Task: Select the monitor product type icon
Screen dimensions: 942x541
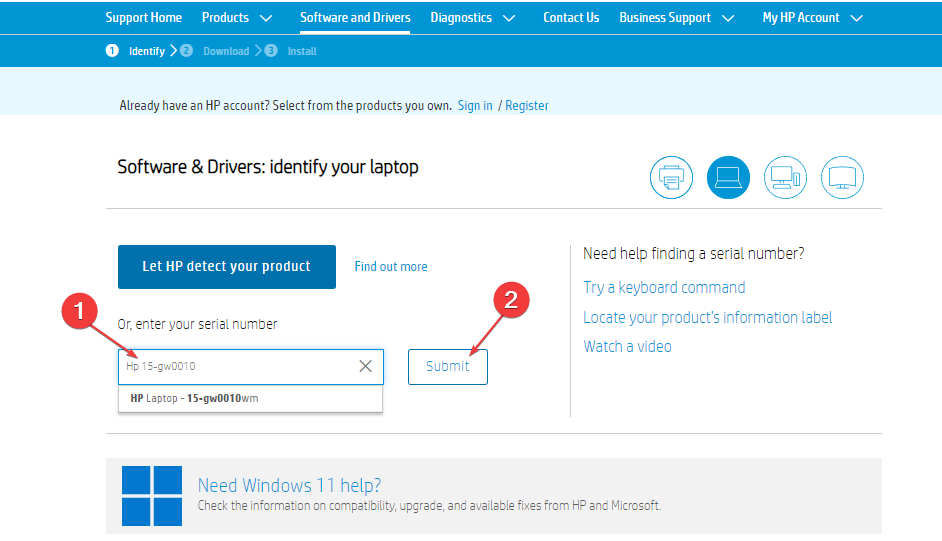Action: pos(842,178)
